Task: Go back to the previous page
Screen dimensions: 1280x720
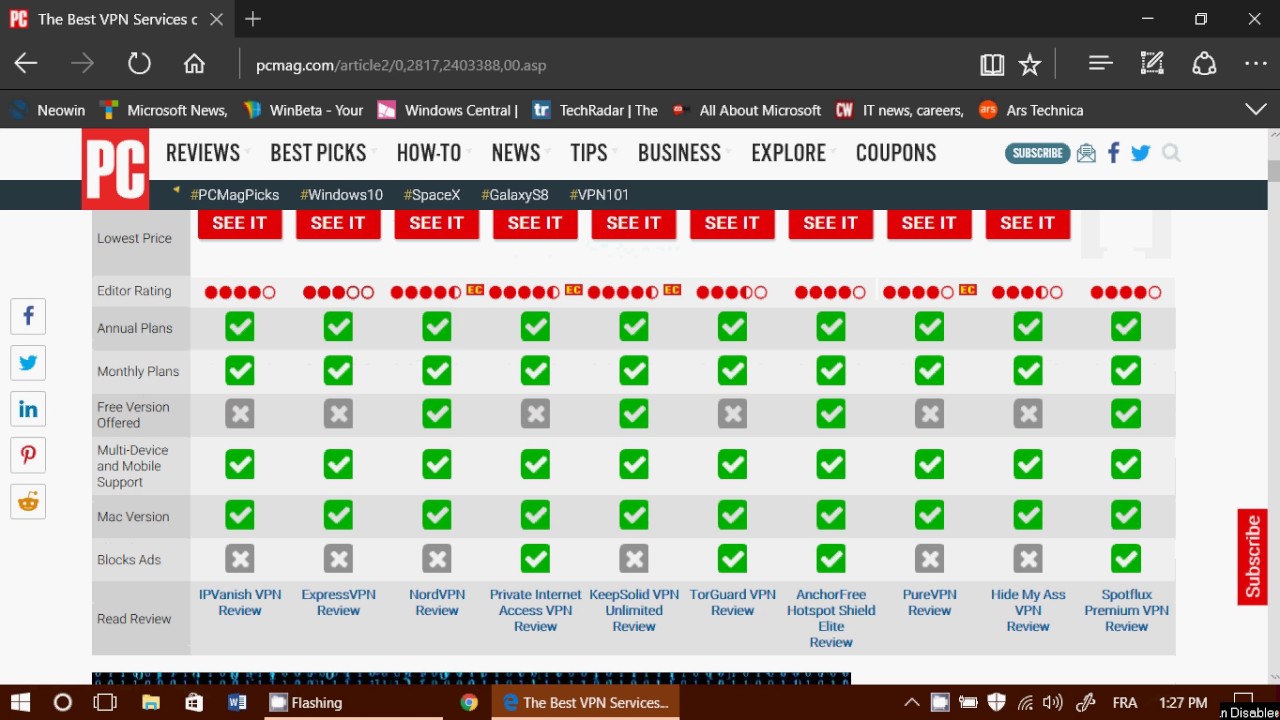Action: [x=26, y=64]
